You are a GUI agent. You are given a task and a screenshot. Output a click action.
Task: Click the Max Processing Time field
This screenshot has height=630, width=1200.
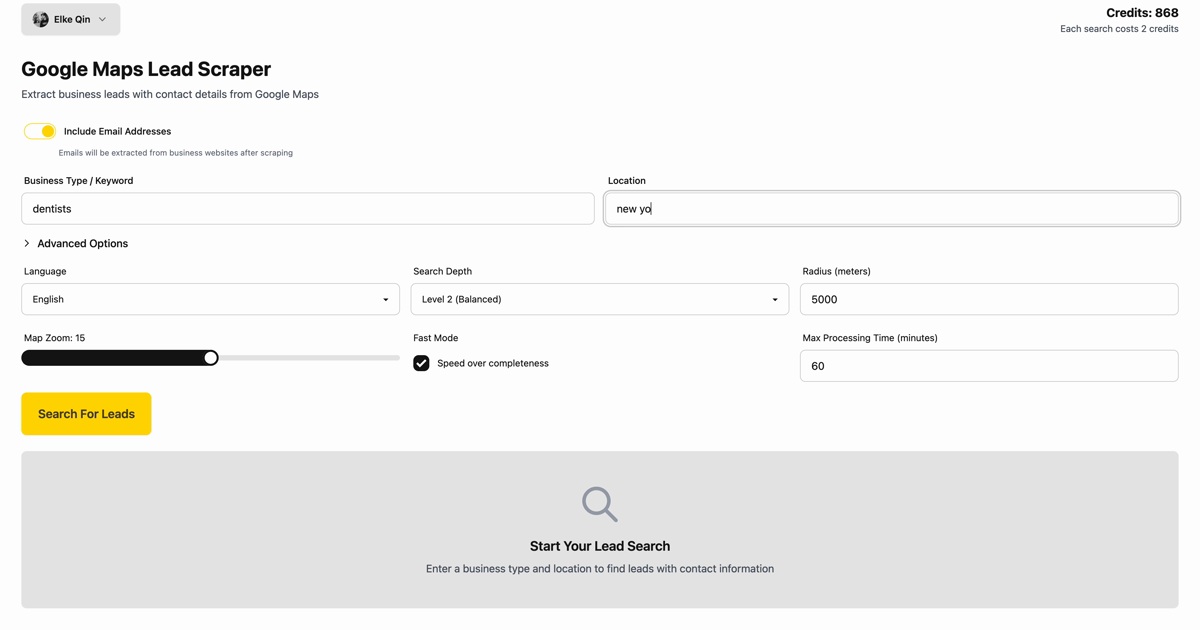pos(989,366)
